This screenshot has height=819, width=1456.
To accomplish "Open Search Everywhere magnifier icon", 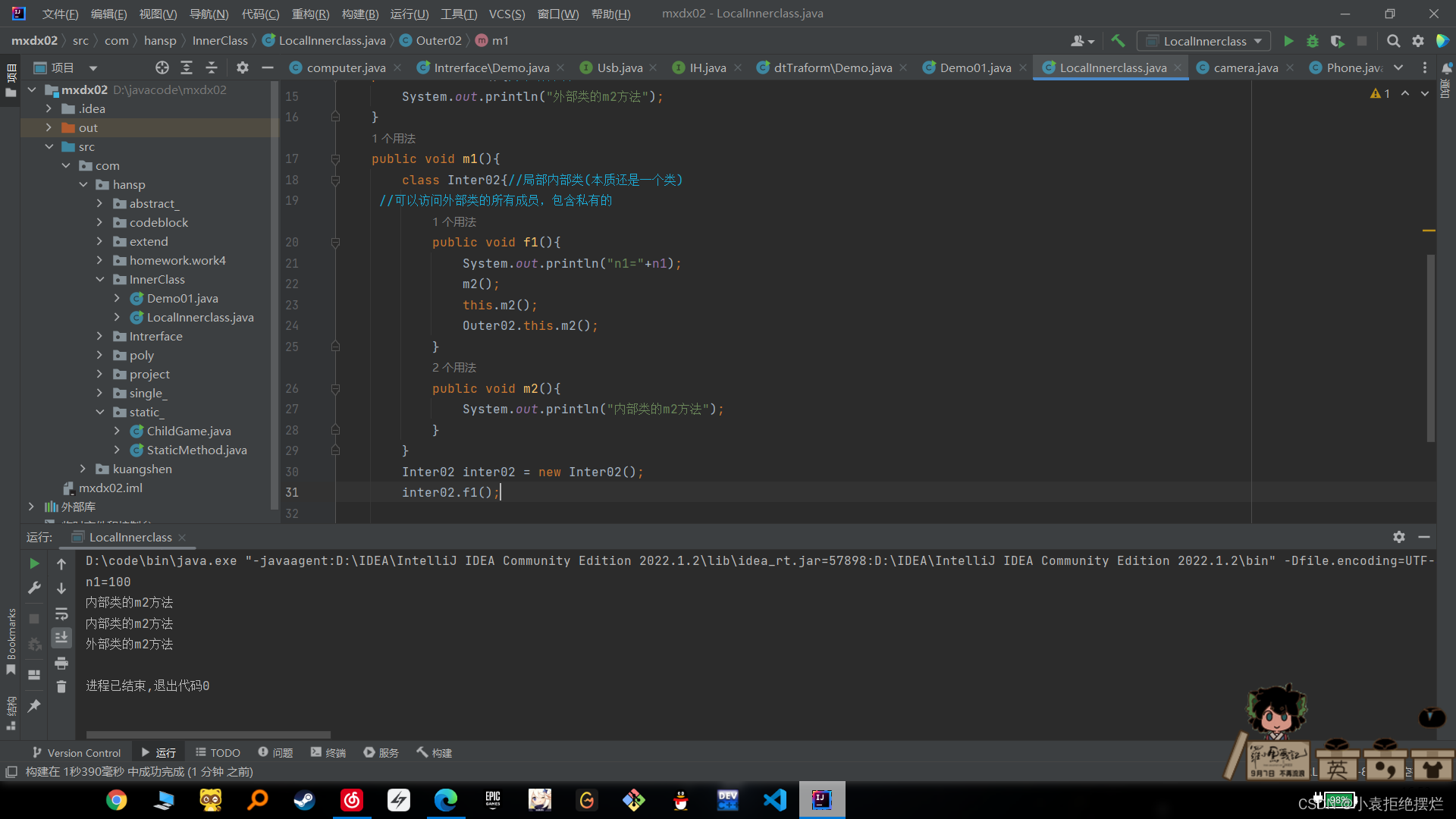I will [x=1393, y=41].
